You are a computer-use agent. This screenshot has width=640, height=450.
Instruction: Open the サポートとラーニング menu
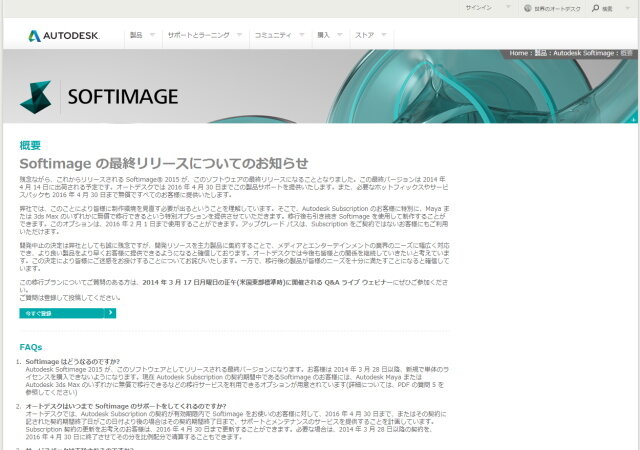click(198, 35)
